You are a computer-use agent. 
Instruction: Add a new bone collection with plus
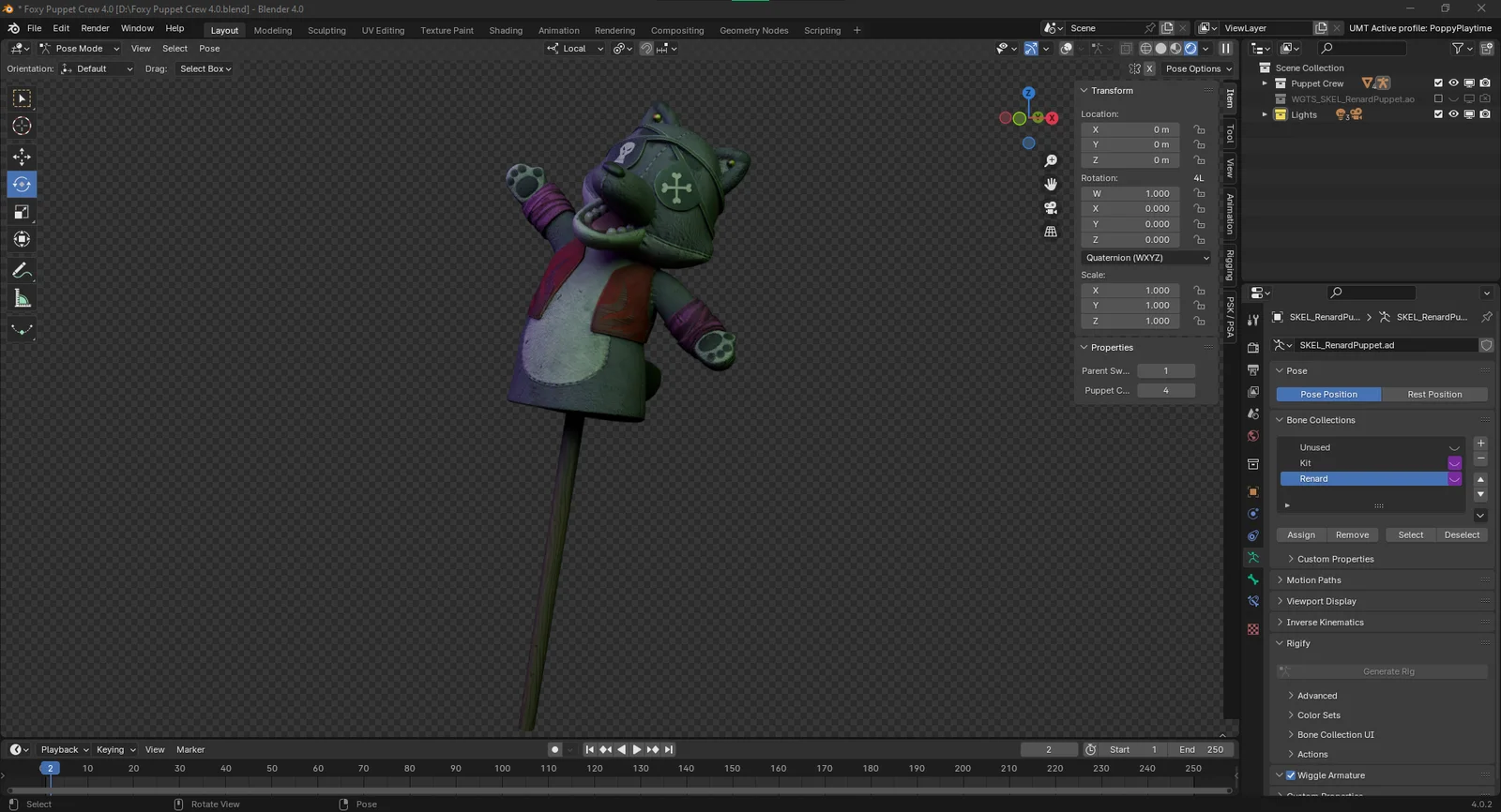1480,444
